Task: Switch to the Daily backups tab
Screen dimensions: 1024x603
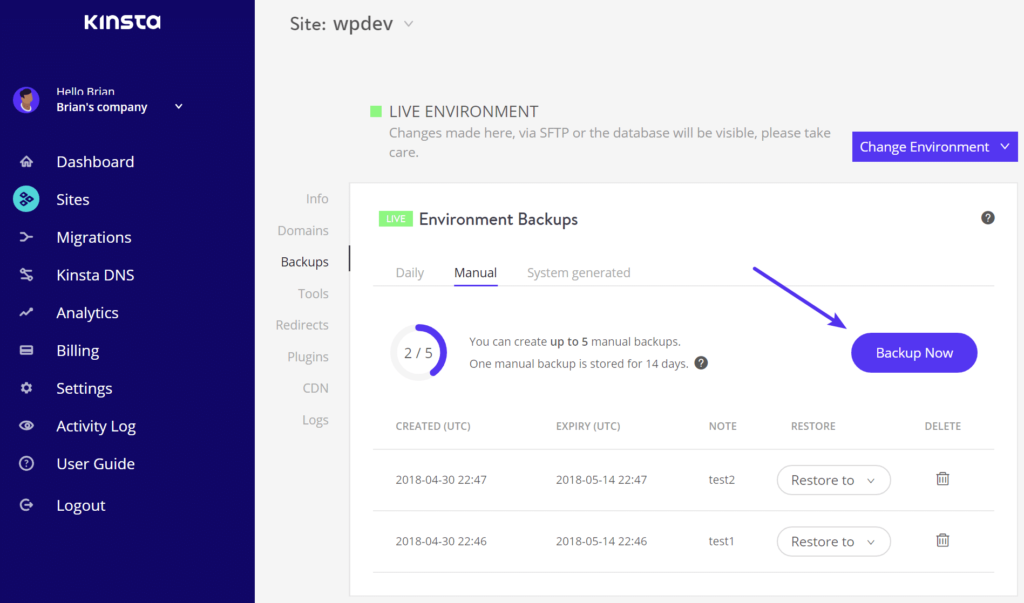Action: click(x=410, y=273)
